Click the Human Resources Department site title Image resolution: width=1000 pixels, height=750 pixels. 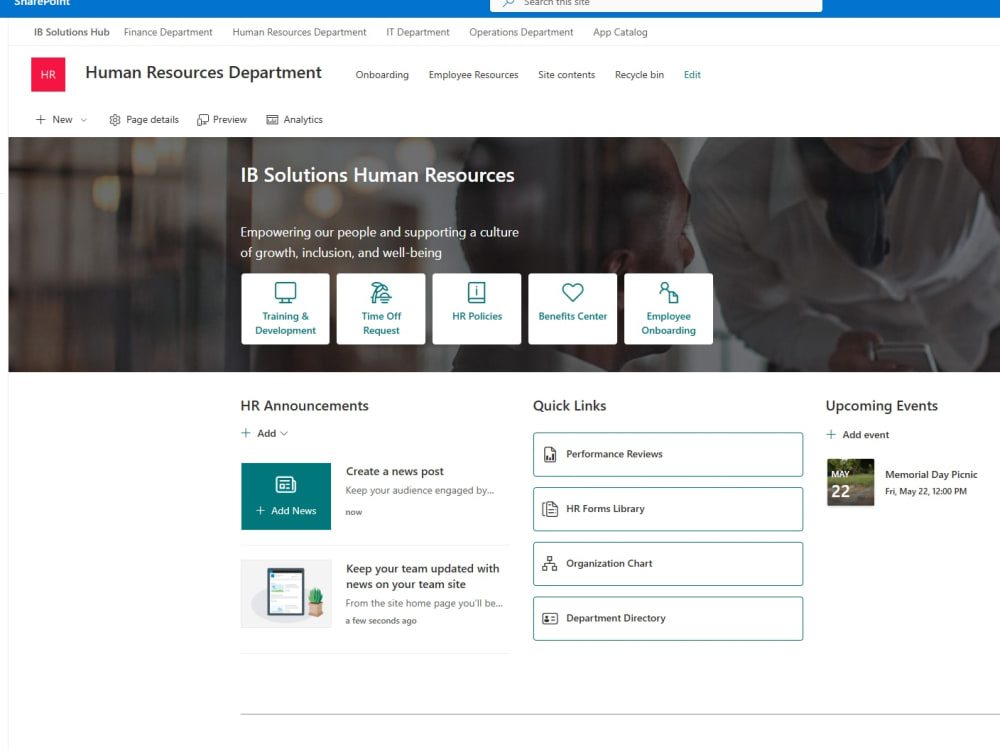203,73
